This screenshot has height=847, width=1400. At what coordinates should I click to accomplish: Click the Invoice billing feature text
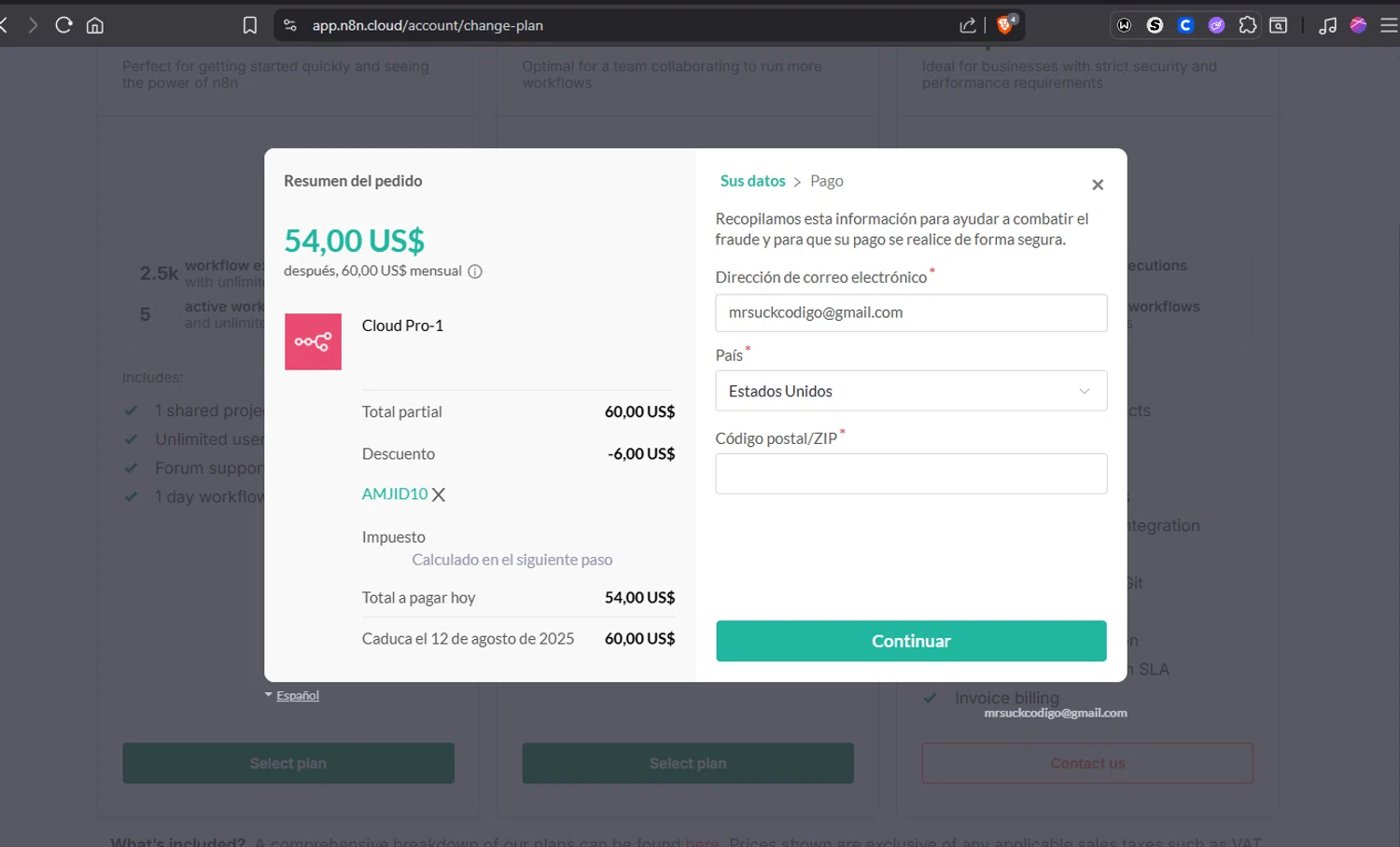click(x=1007, y=698)
